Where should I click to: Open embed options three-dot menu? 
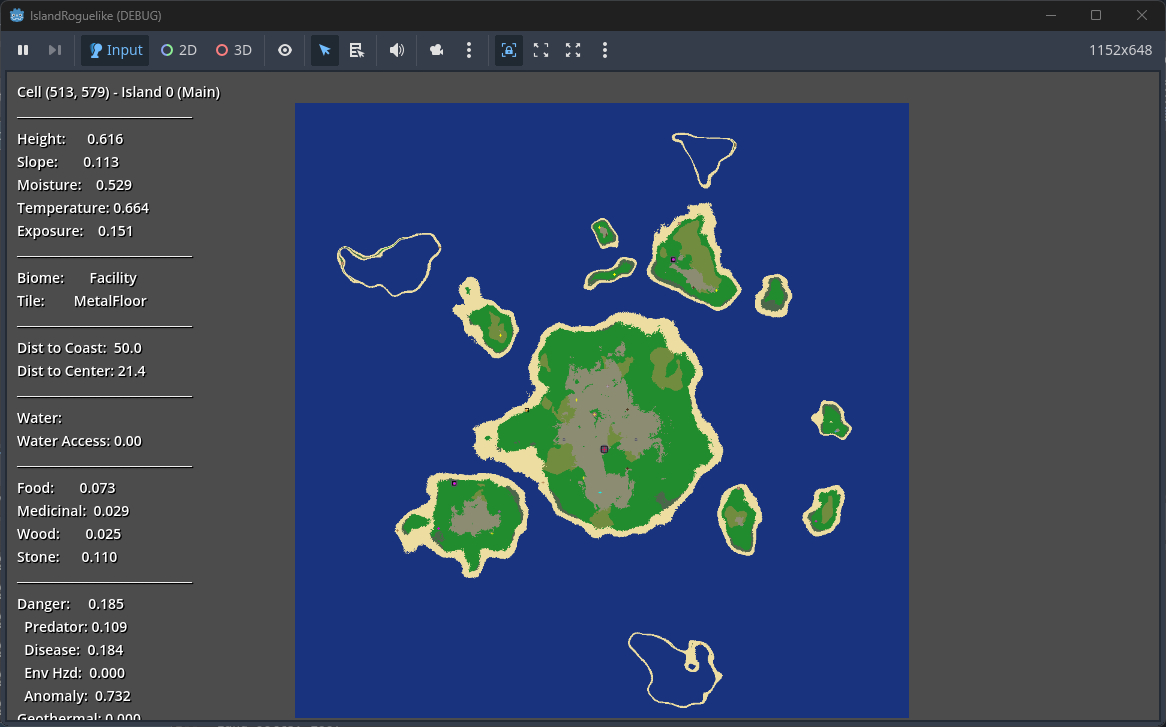pyautogui.click(x=605, y=50)
